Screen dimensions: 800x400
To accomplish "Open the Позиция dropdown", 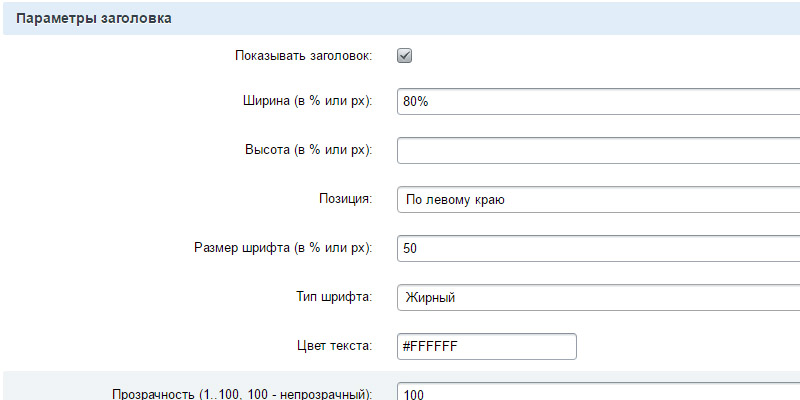I will click(598, 199).
